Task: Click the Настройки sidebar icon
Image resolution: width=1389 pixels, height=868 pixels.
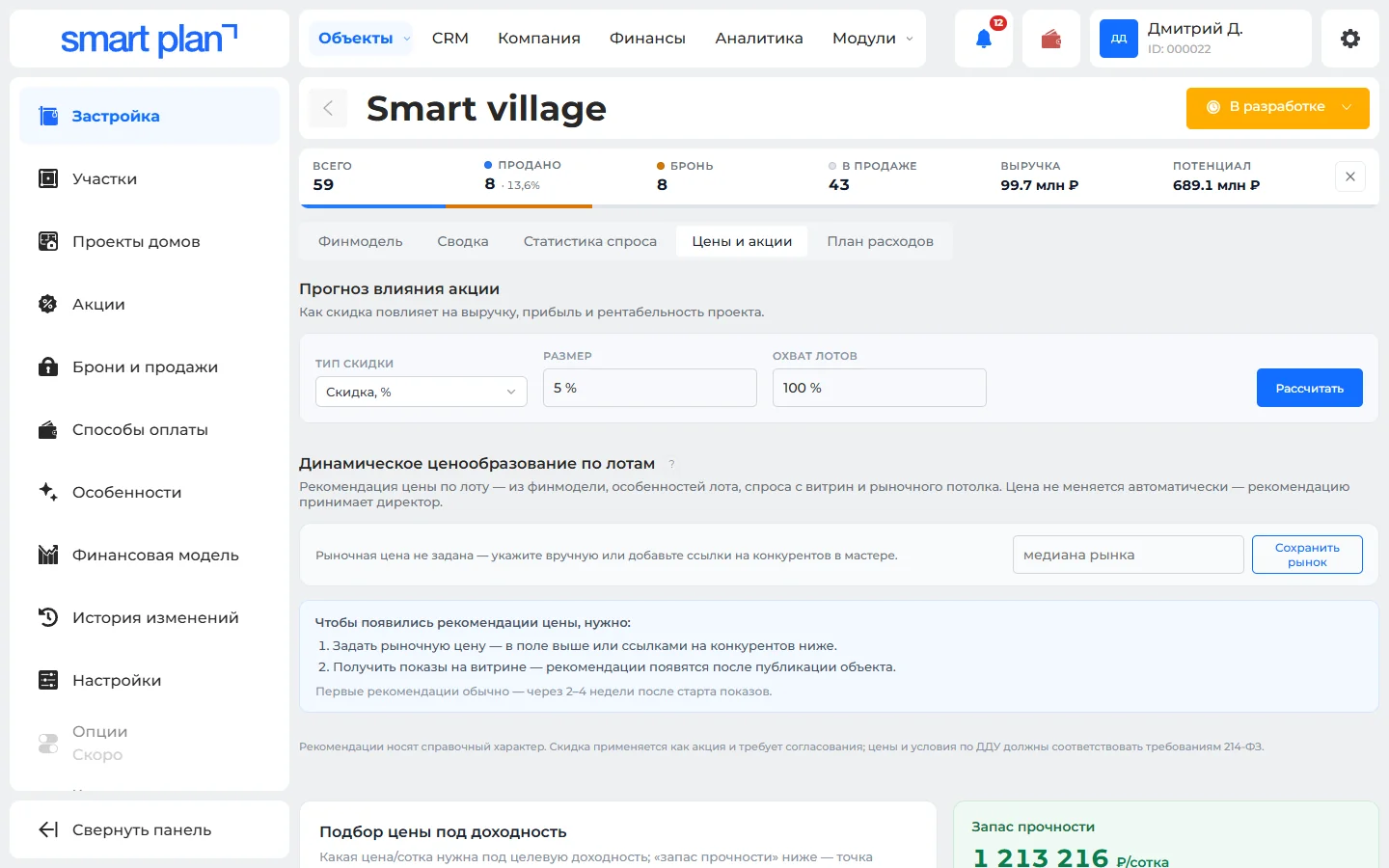Action: click(48, 680)
